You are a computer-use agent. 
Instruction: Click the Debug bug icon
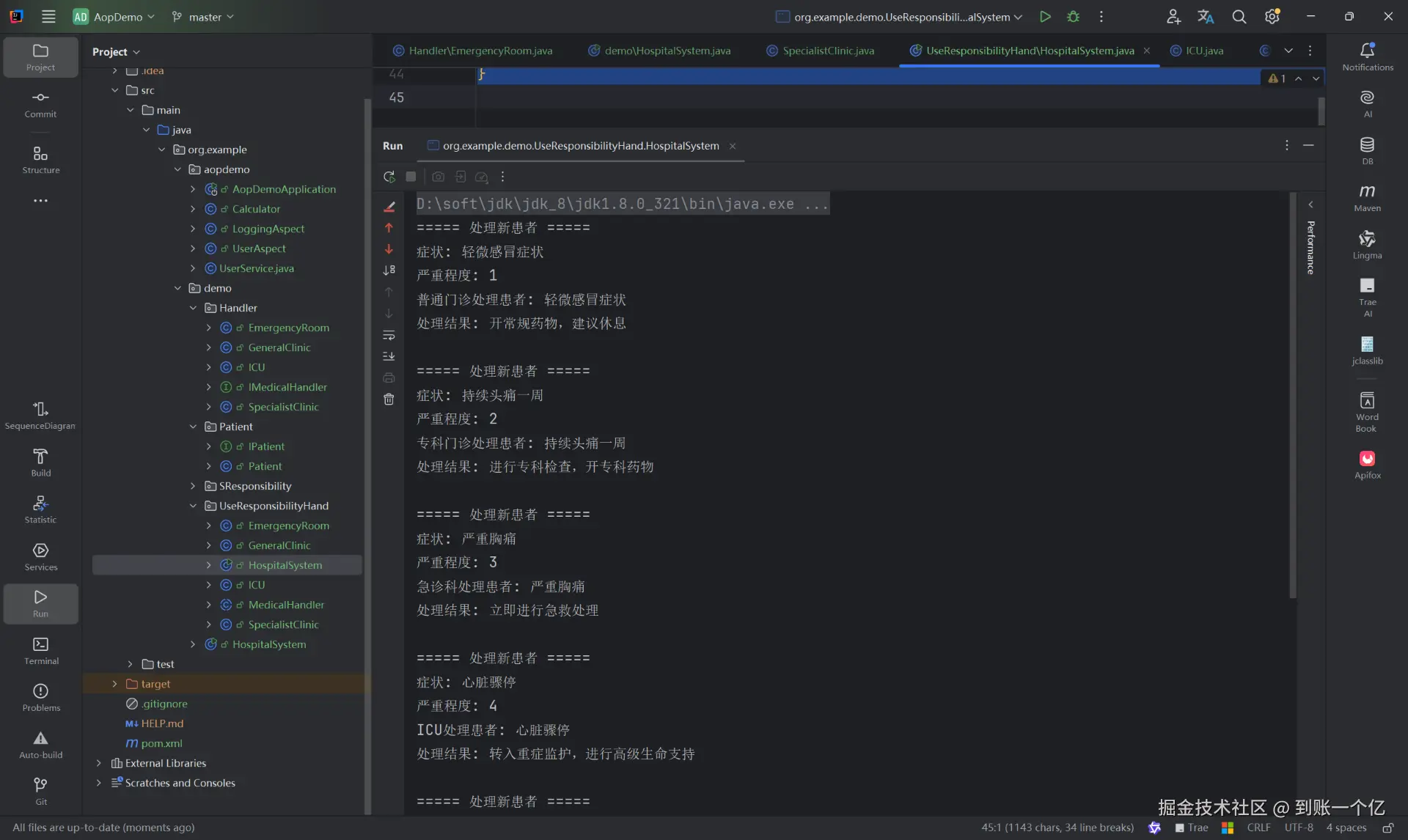tap(1073, 17)
